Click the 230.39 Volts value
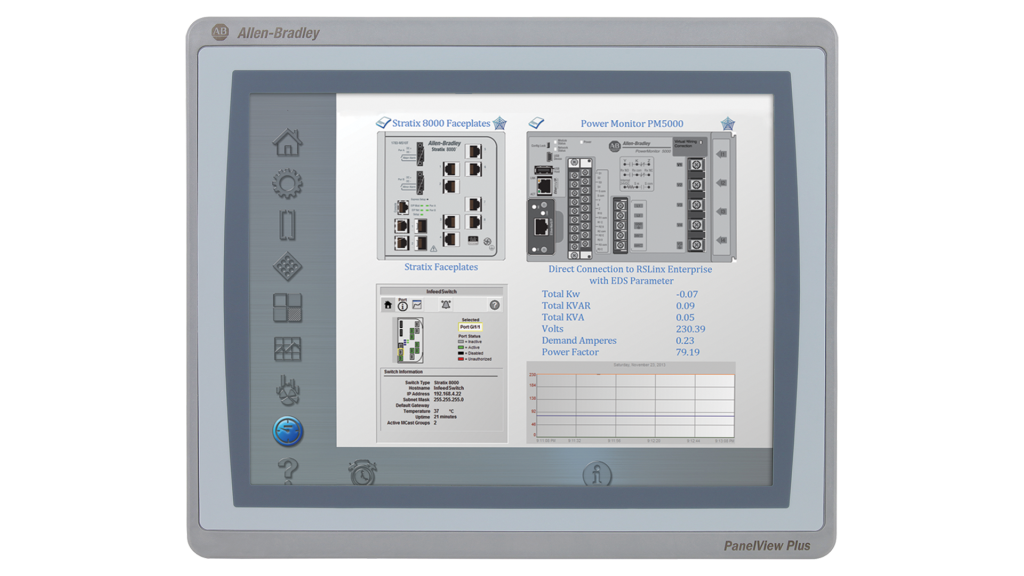The width and height of the screenshot is (1024, 576). (x=690, y=329)
